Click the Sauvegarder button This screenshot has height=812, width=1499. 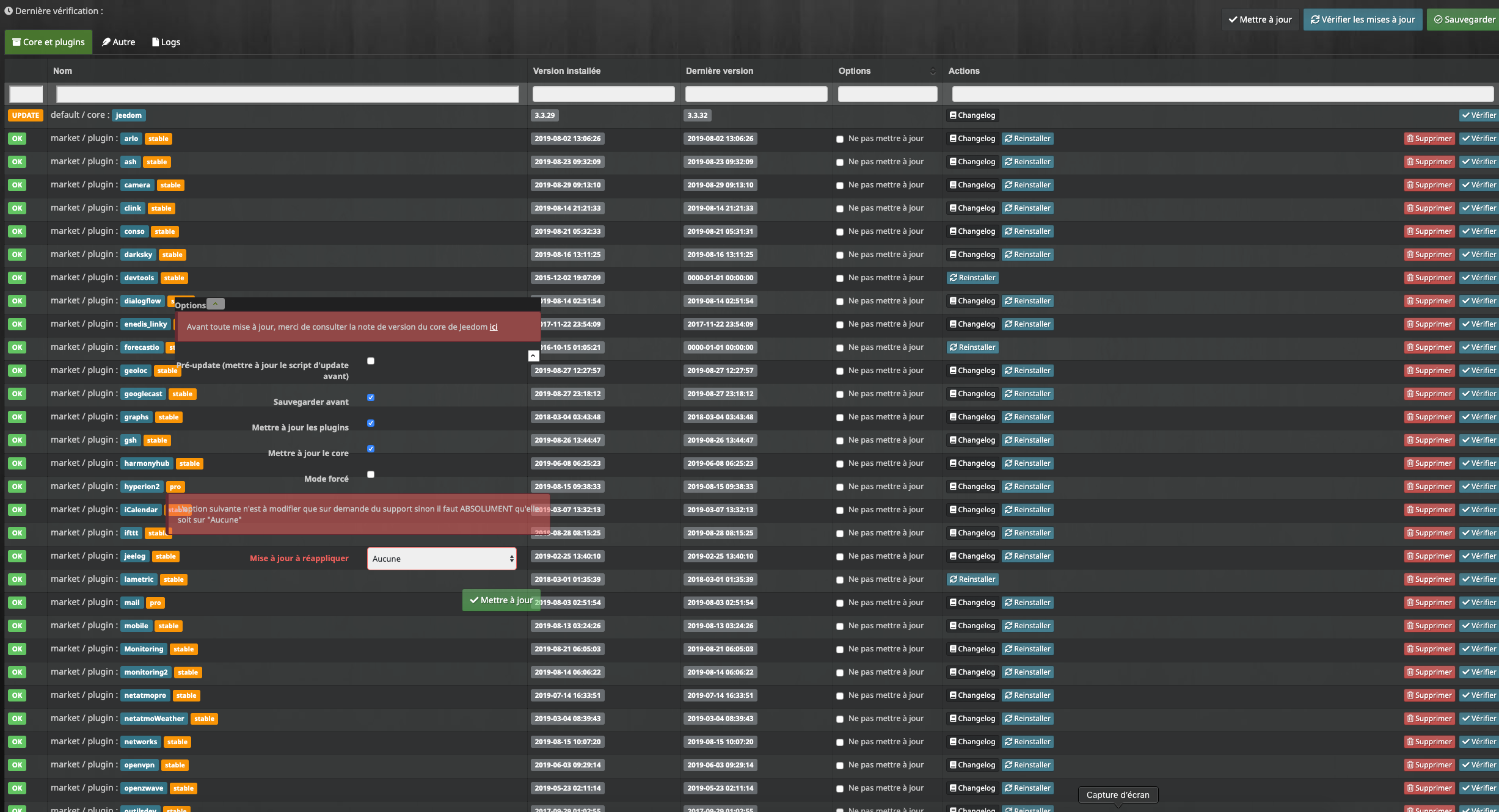click(1464, 20)
